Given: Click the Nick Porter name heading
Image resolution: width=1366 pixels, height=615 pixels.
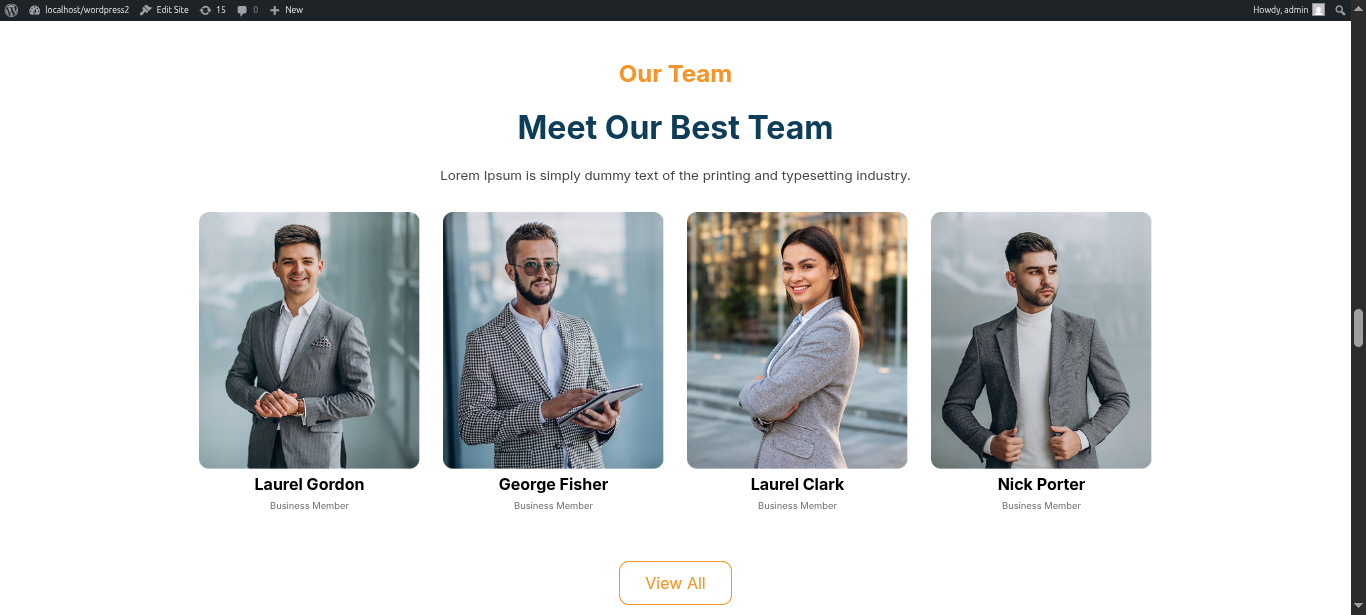Looking at the screenshot, I should coord(1041,484).
